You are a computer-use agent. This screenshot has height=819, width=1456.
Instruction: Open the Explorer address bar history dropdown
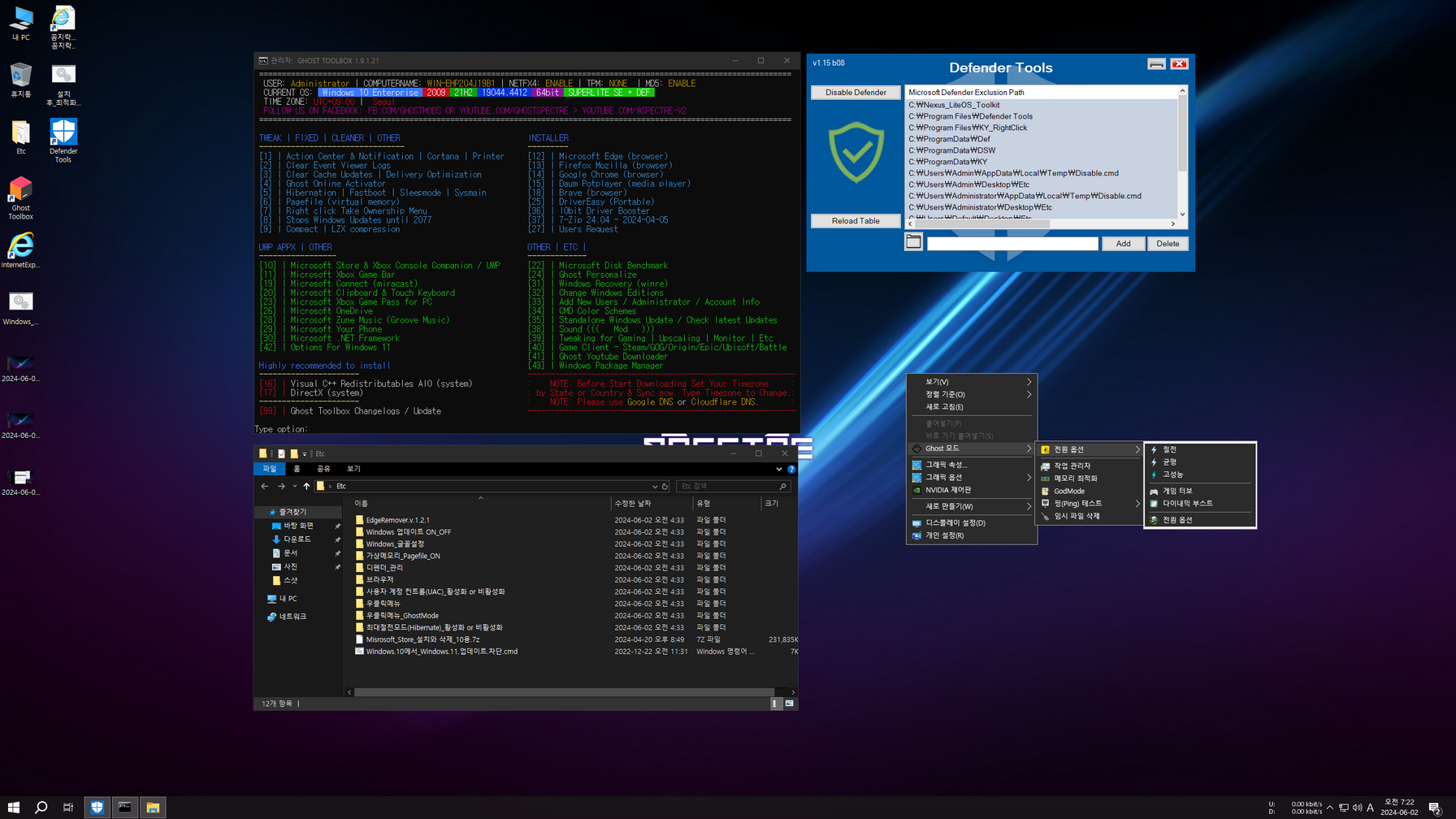coord(655,486)
